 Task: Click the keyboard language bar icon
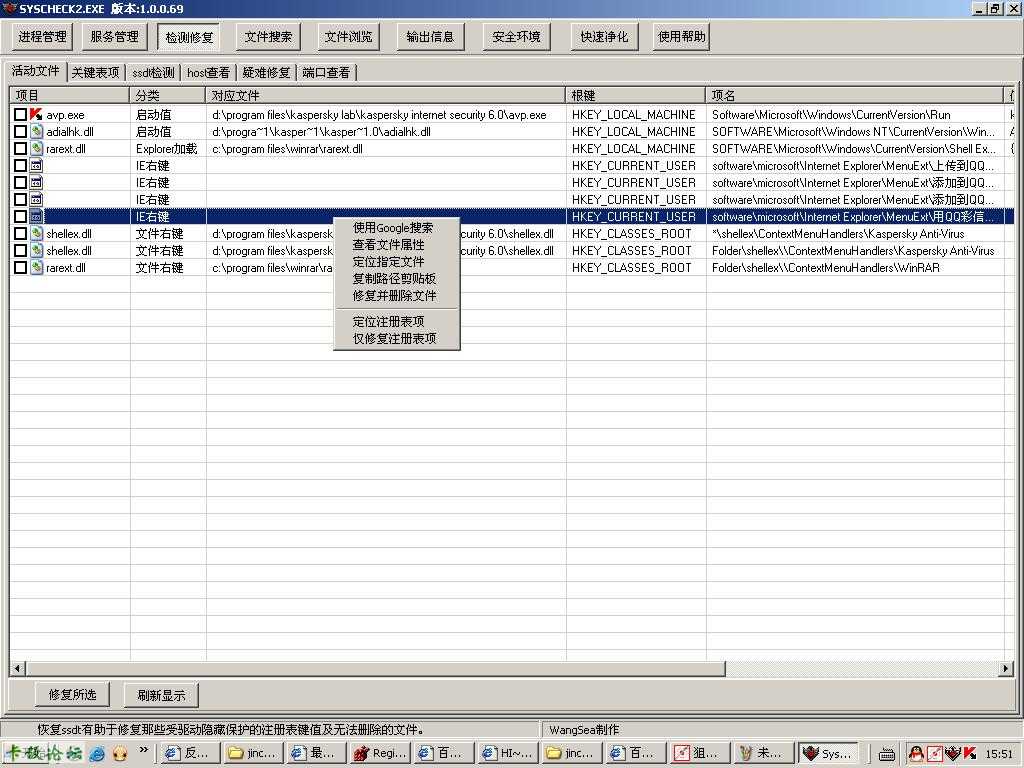(886, 754)
